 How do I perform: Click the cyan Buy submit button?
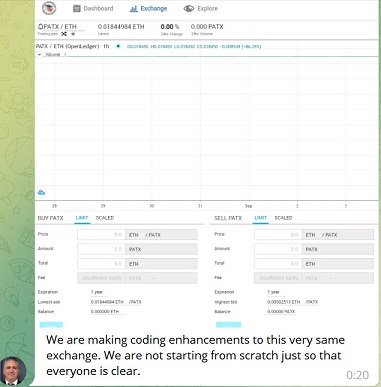51,324
